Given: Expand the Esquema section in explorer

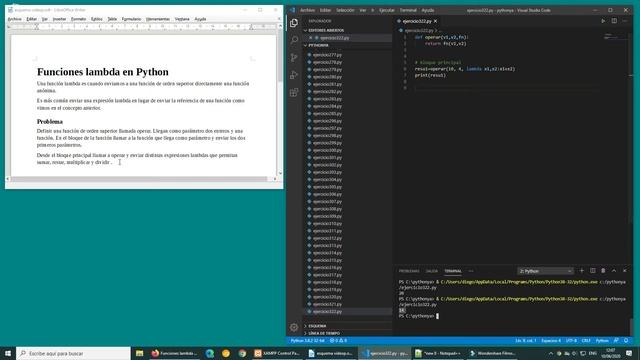Looking at the screenshot, I should tap(316, 326).
